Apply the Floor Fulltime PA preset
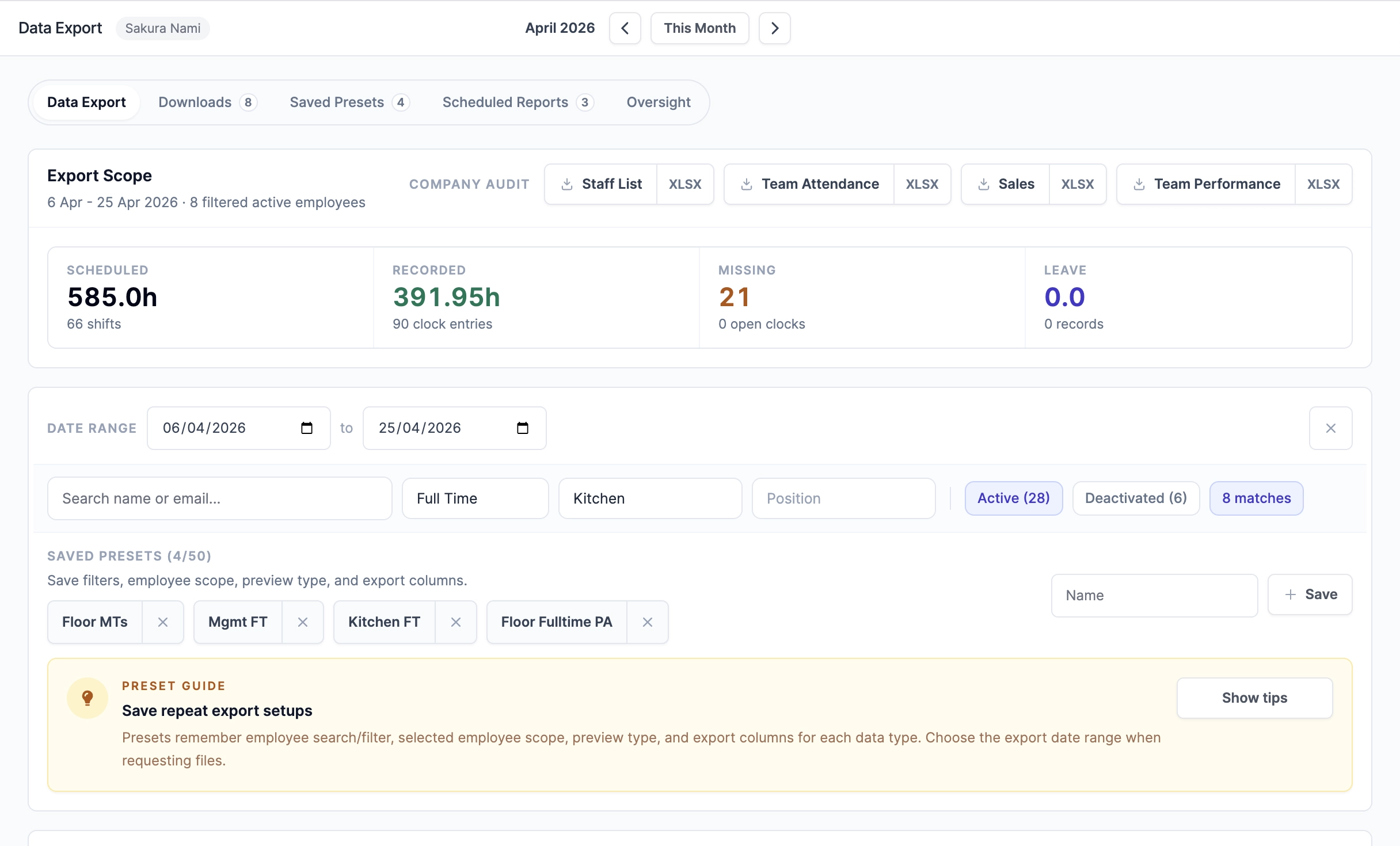The height and width of the screenshot is (846, 1400). coord(557,622)
